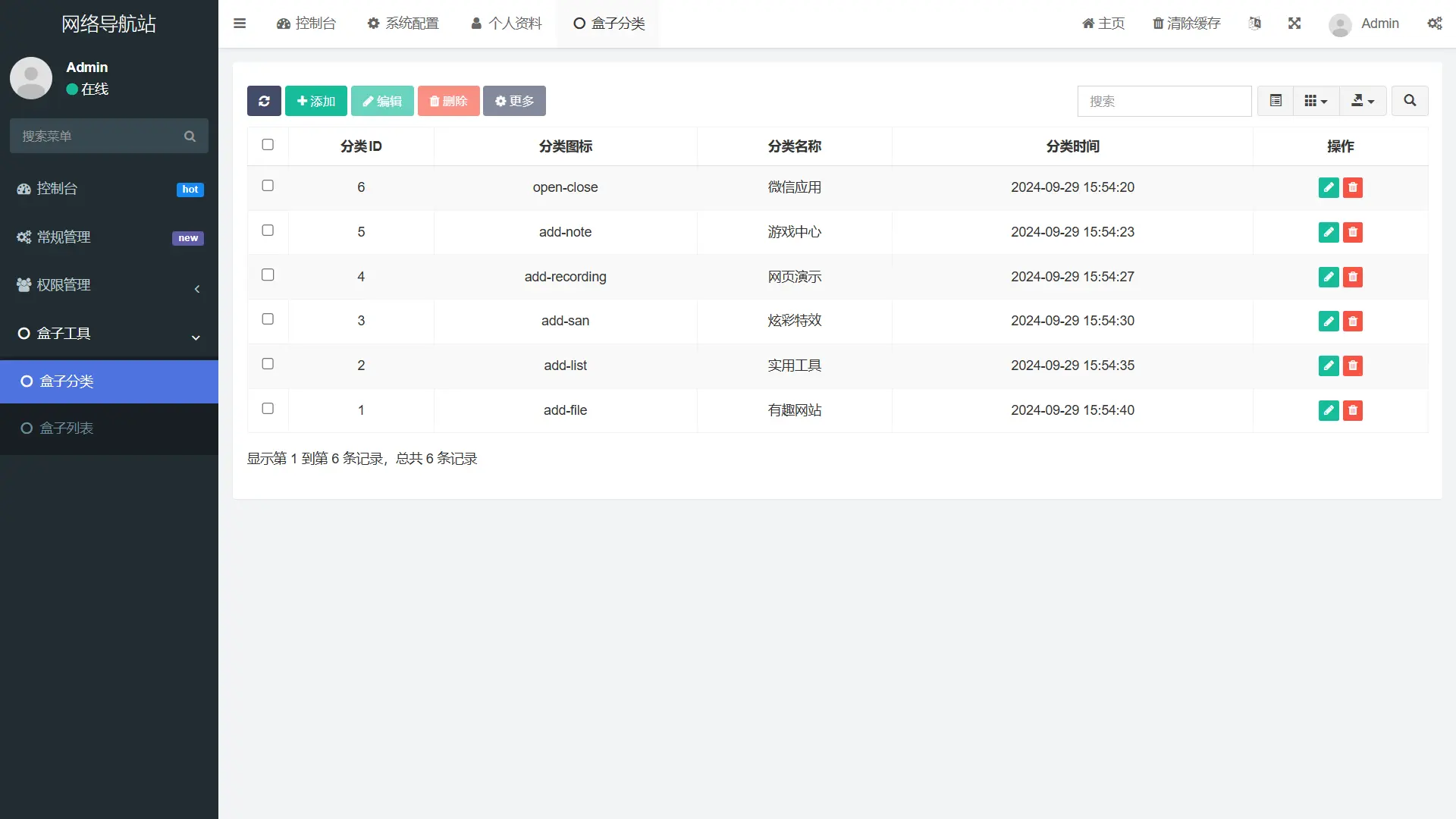Open the settings gears icon at top right
Viewport: 1456px width, 819px height.
tap(1436, 24)
